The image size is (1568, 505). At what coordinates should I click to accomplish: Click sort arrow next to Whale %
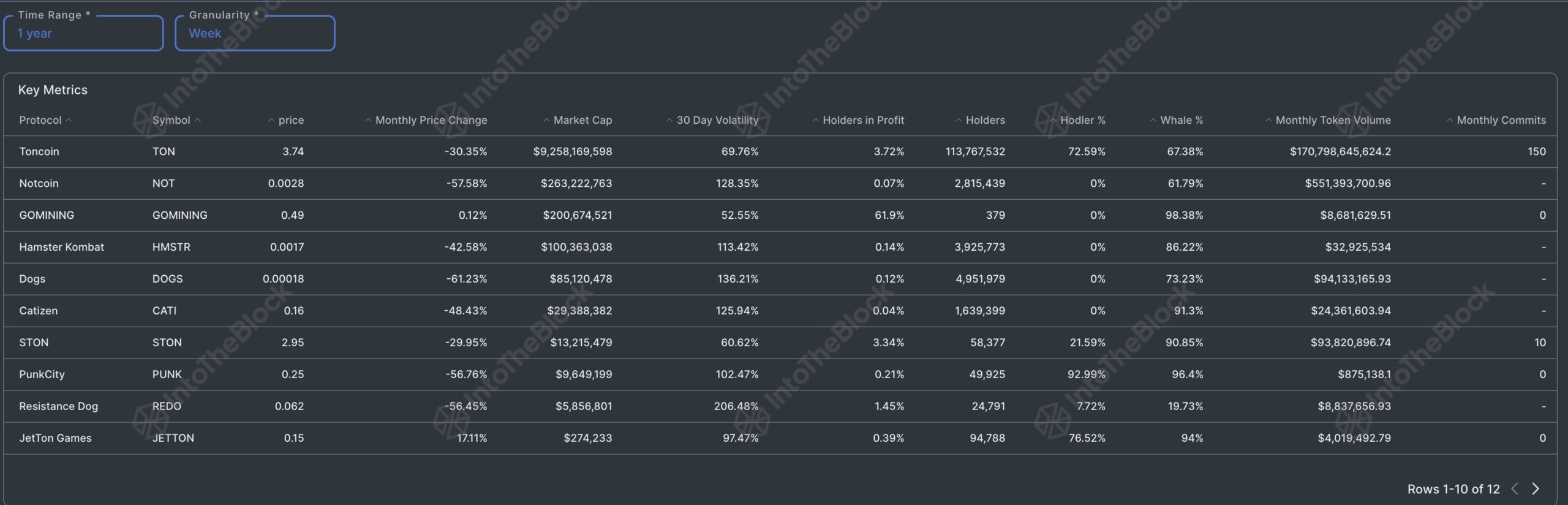(1153, 120)
